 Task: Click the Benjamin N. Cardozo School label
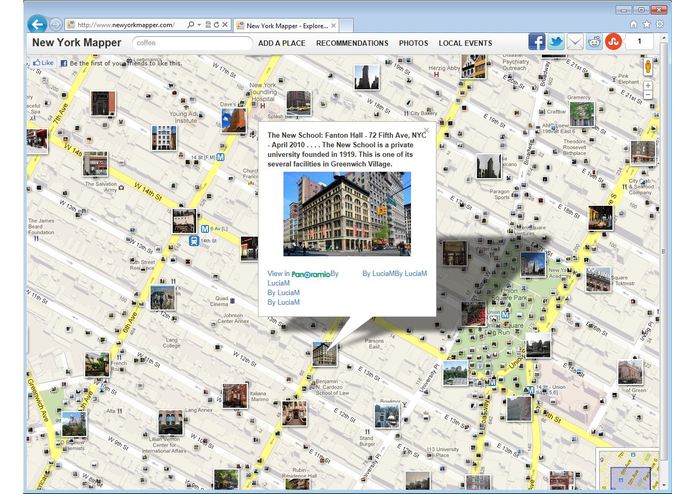(x=333, y=387)
